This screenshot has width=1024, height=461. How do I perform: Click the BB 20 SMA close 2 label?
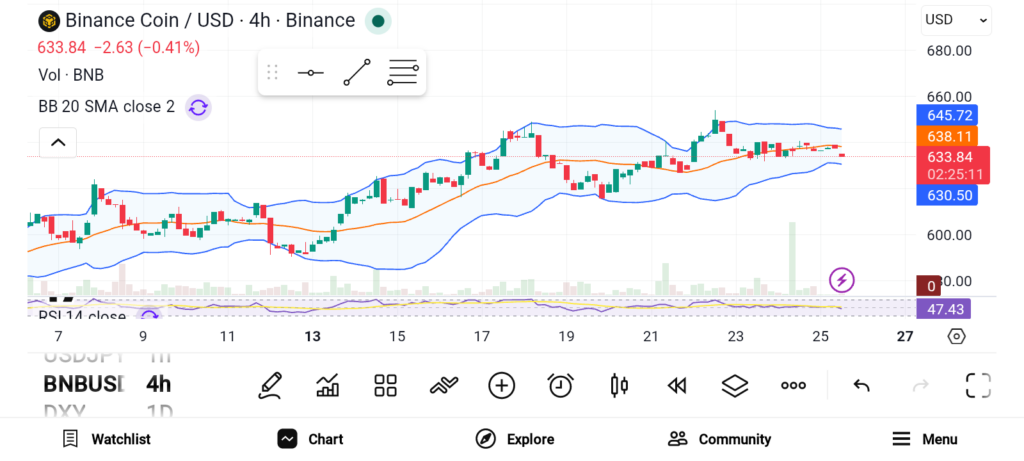106,107
